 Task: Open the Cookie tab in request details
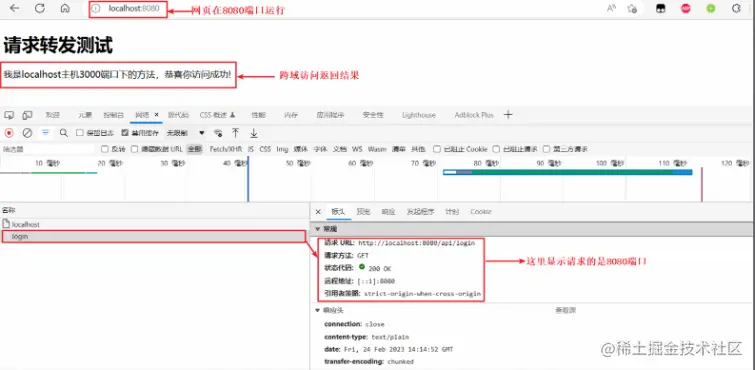click(x=481, y=212)
